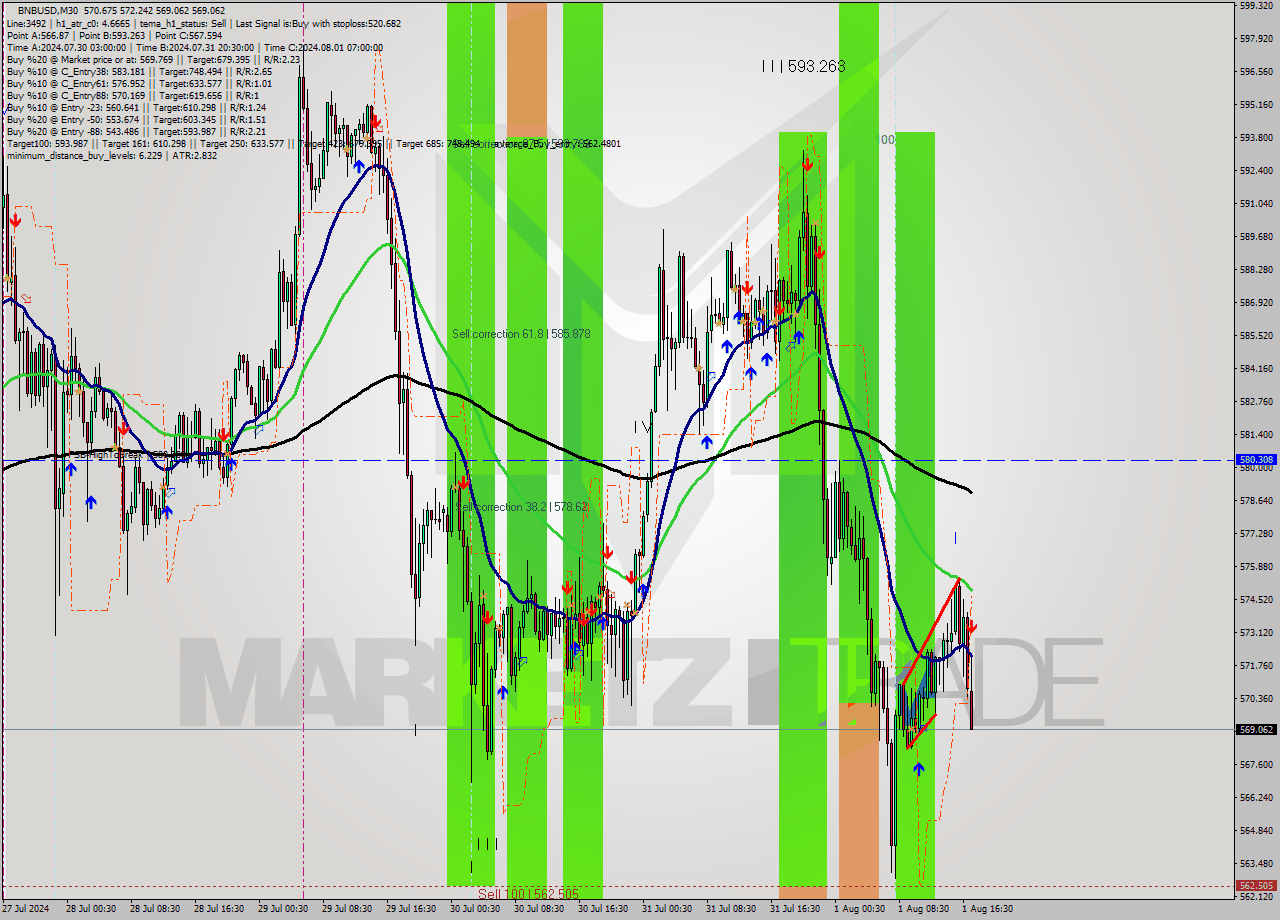The image size is (1280, 920).
Task: Click the 'Sell correction 61.8 | 585.878' label
Action: click(521, 333)
